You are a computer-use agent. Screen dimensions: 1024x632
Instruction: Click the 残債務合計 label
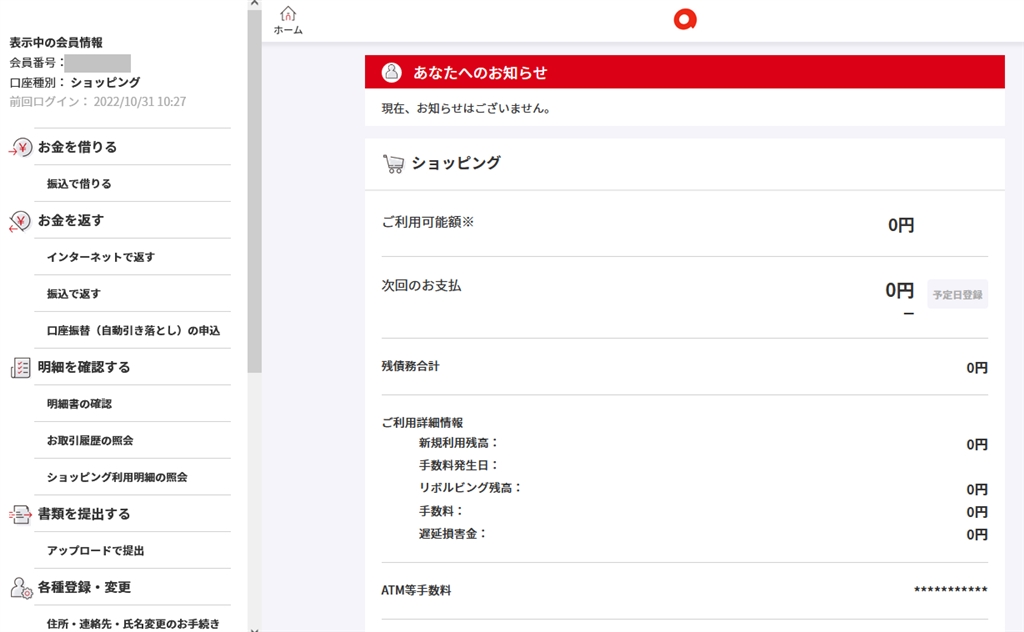[410, 366]
